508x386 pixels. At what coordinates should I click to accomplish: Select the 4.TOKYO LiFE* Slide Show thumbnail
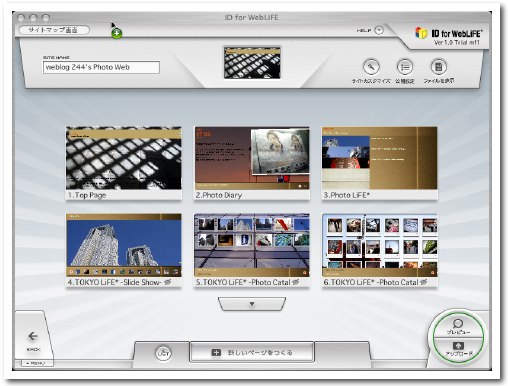coord(124,250)
